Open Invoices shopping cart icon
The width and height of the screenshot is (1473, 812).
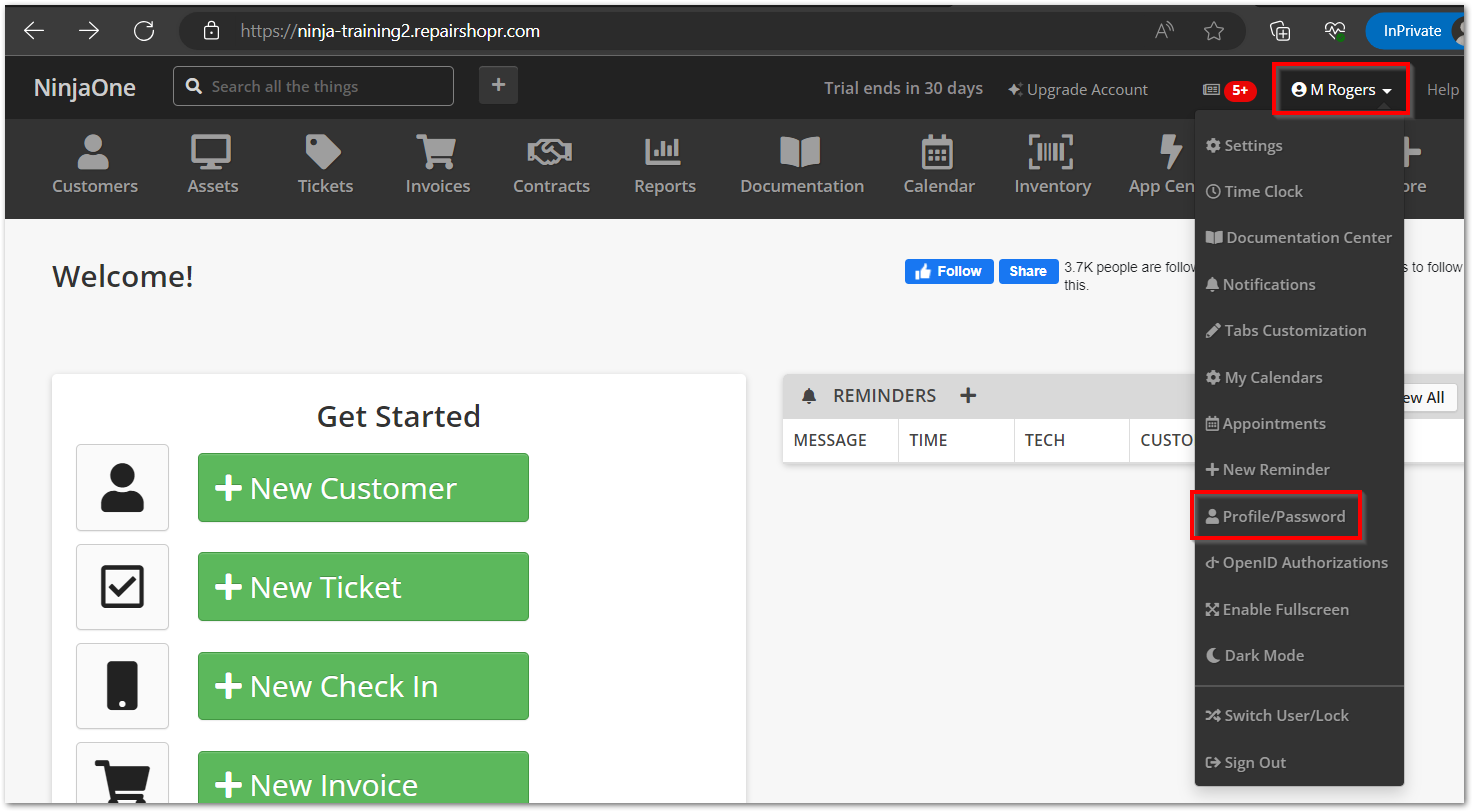tap(437, 154)
